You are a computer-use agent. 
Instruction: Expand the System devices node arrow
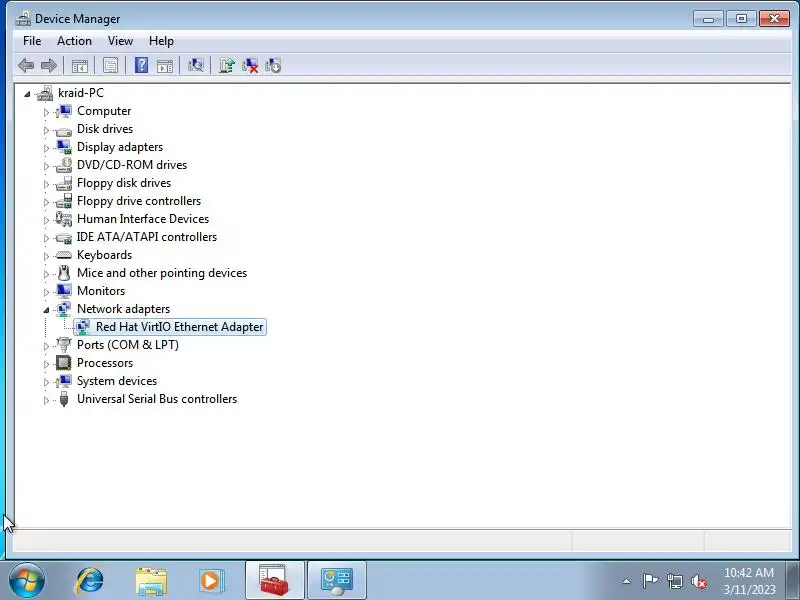click(x=46, y=382)
